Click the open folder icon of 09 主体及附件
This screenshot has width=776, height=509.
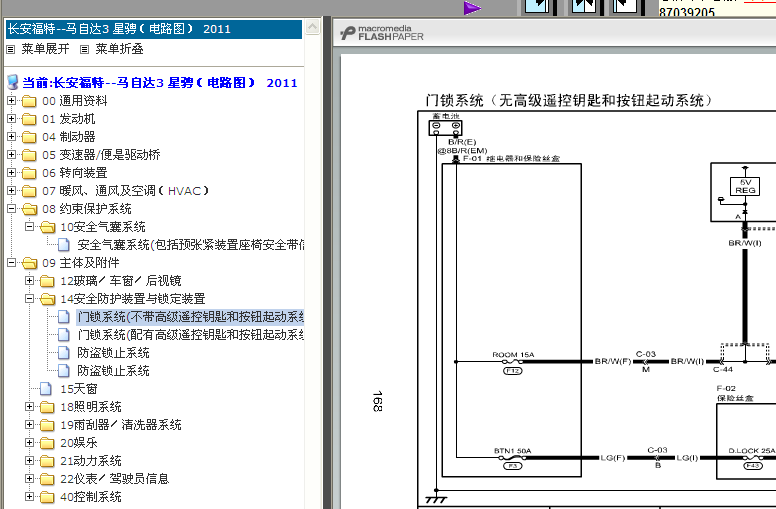(30, 263)
